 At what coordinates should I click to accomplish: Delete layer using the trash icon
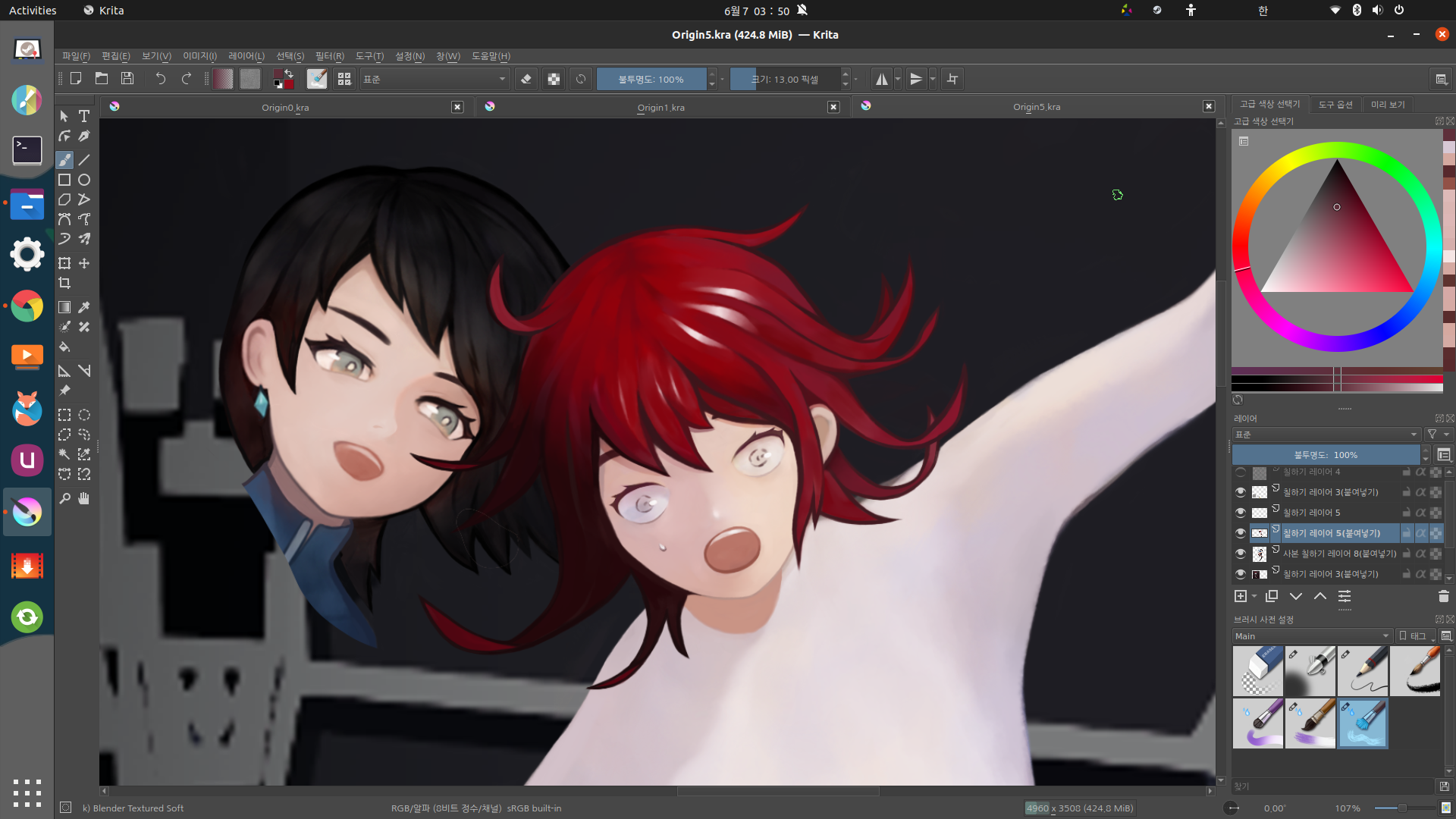1443,596
